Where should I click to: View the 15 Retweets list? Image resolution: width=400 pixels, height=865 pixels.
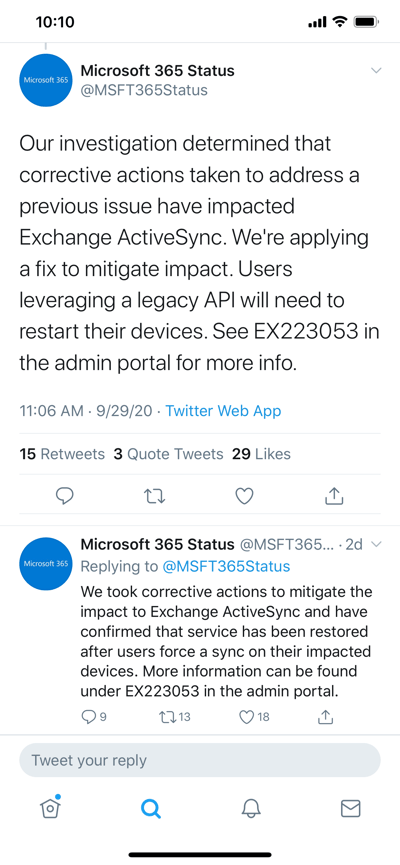click(62, 454)
